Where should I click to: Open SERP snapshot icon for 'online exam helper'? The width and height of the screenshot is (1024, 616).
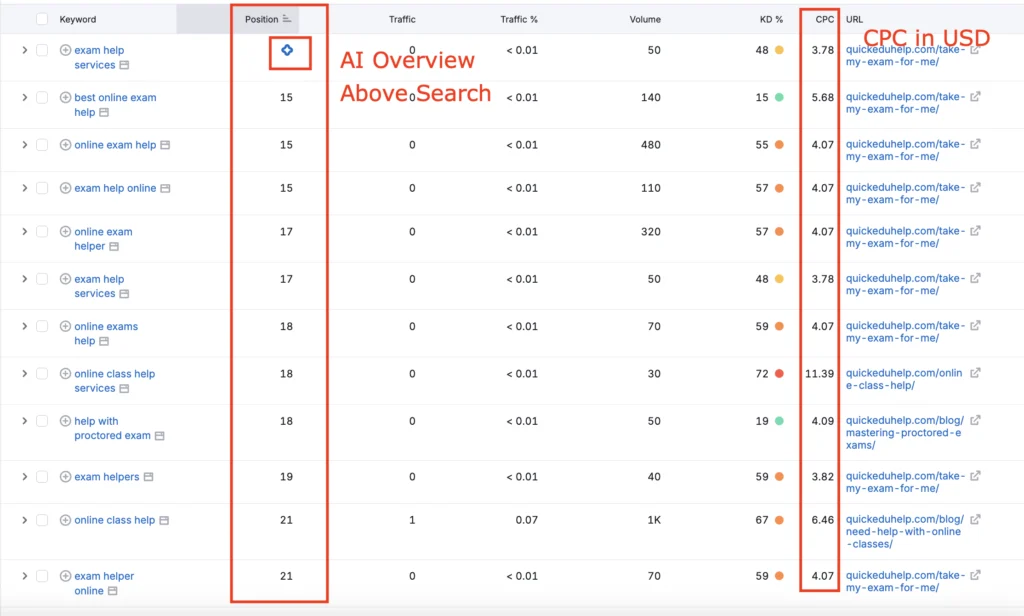point(114,246)
